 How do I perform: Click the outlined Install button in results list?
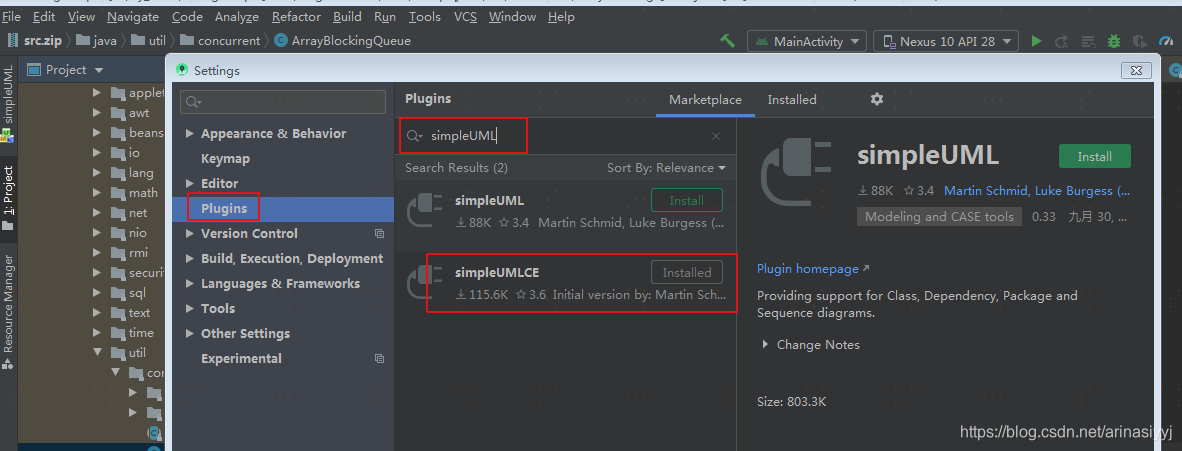pos(687,201)
